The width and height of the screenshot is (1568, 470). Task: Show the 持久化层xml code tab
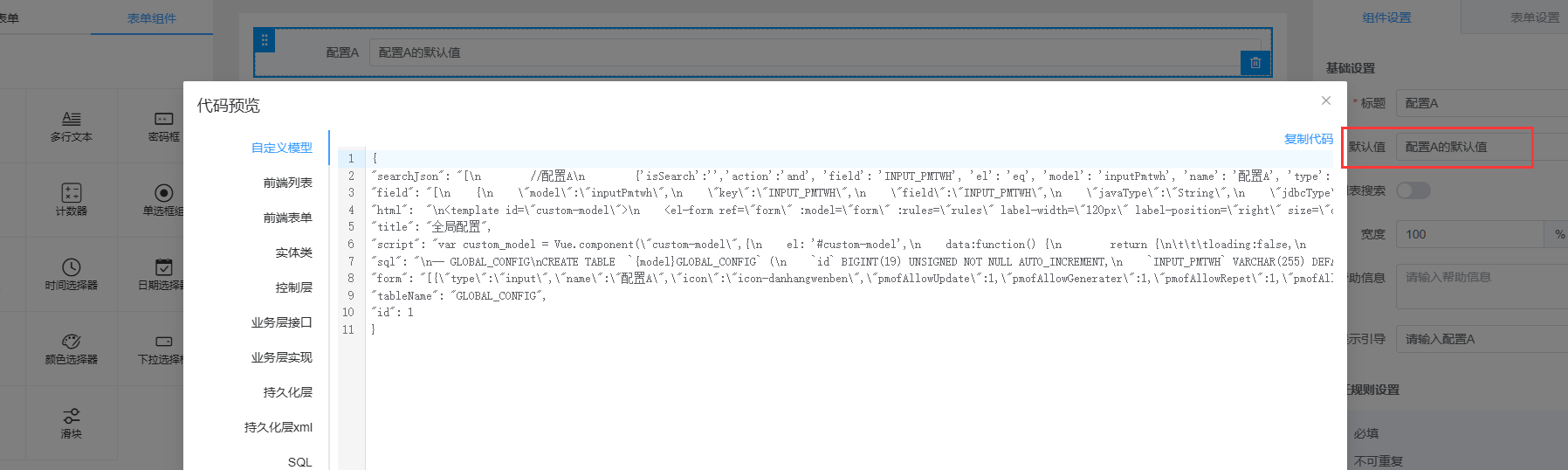point(278,427)
